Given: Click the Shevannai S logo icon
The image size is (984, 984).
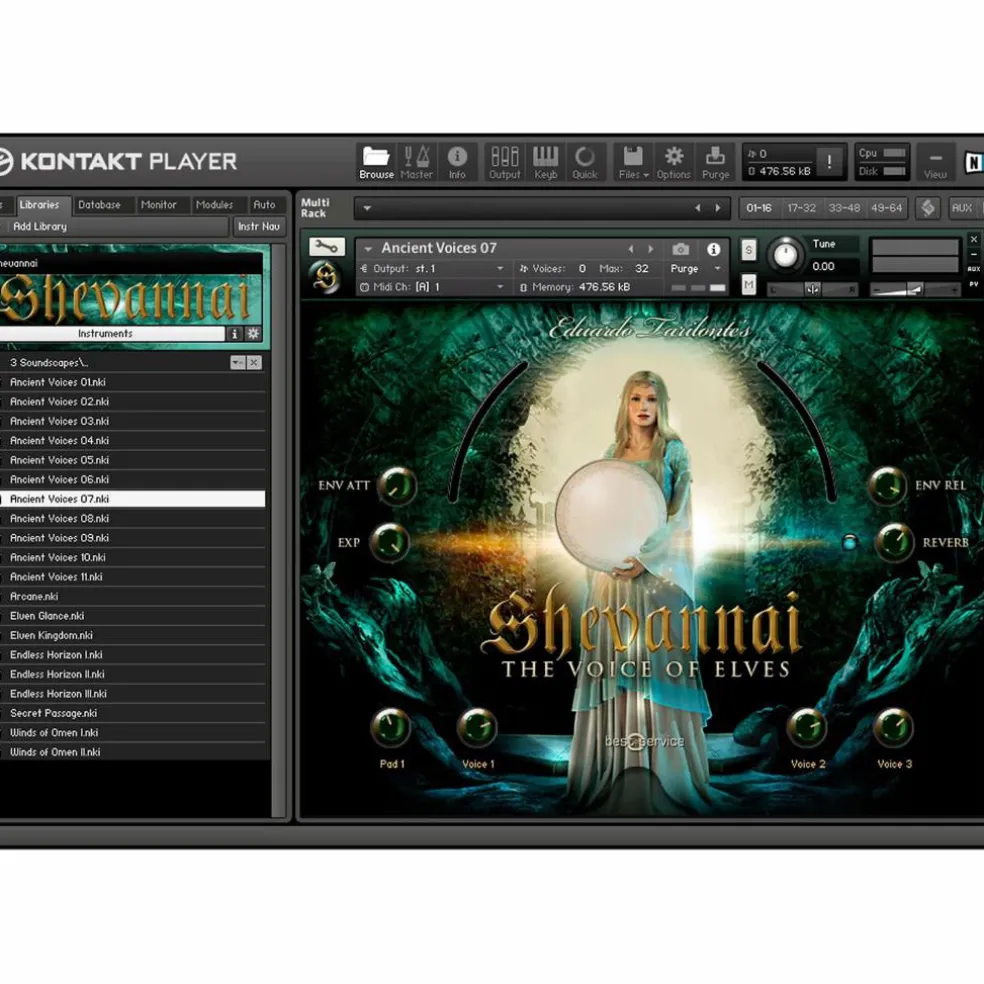Looking at the screenshot, I should click(325, 278).
